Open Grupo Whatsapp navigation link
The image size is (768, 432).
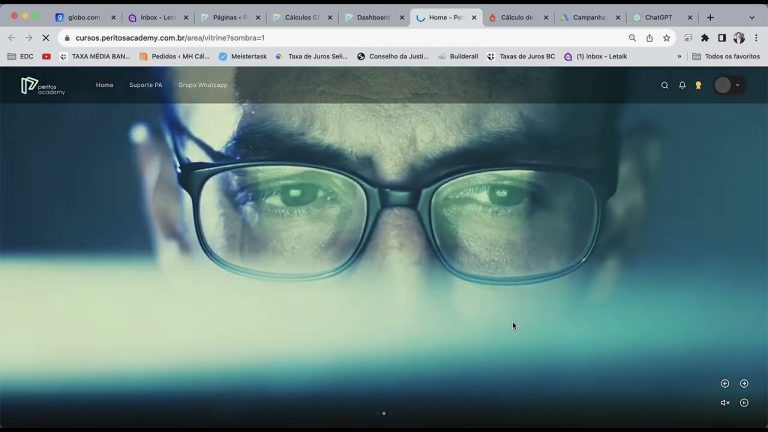tap(203, 85)
